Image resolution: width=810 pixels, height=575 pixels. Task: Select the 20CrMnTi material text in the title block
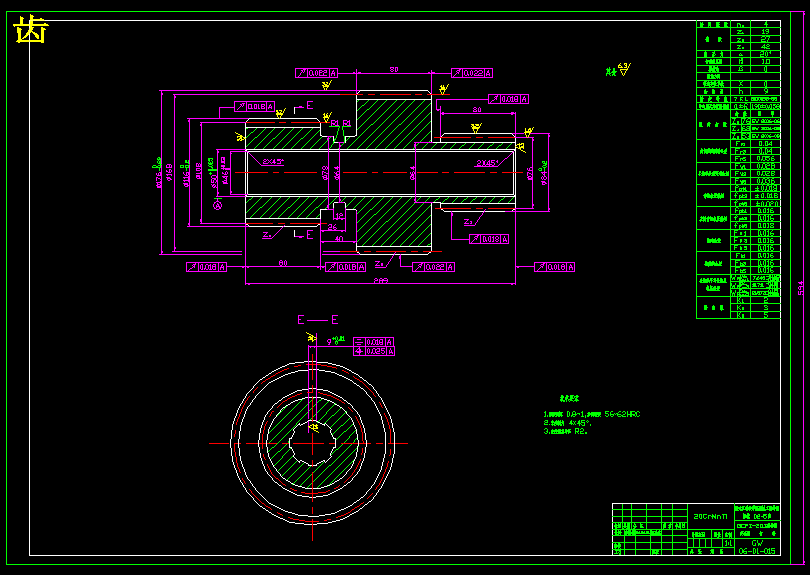[710, 516]
